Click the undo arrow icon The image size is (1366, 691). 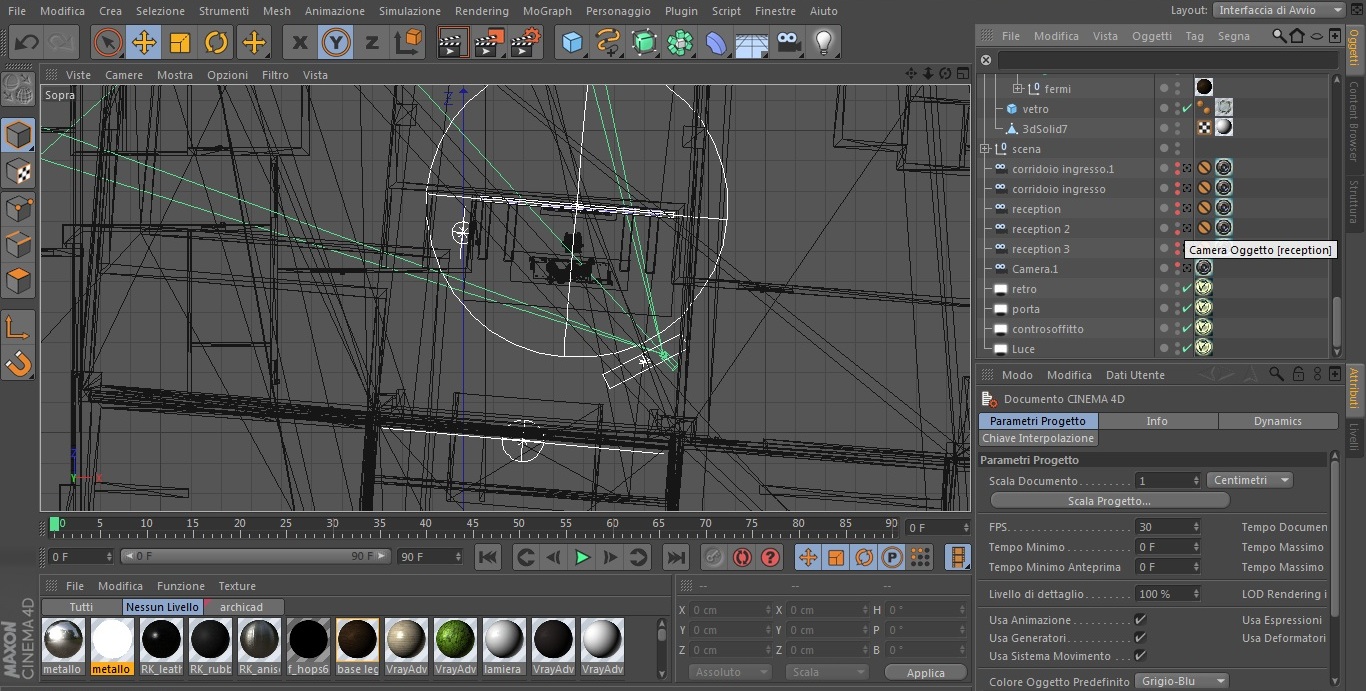pos(26,42)
